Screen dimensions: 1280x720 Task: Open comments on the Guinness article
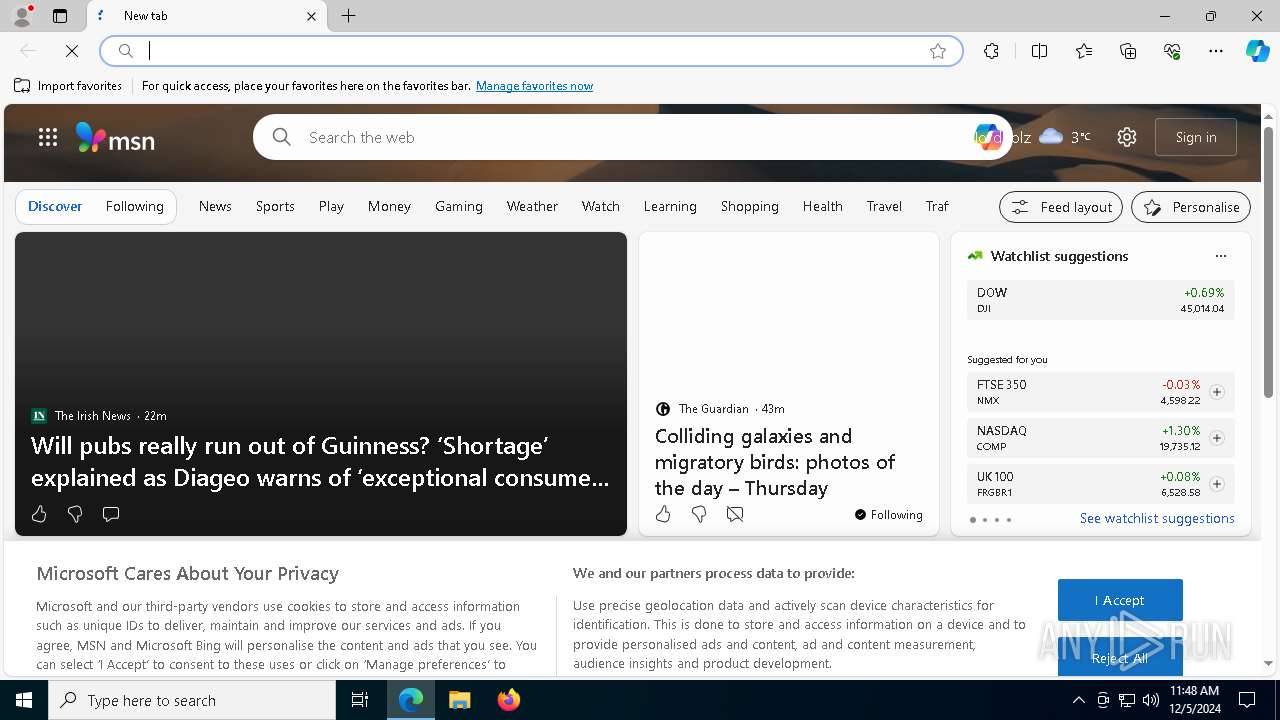pos(111,514)
